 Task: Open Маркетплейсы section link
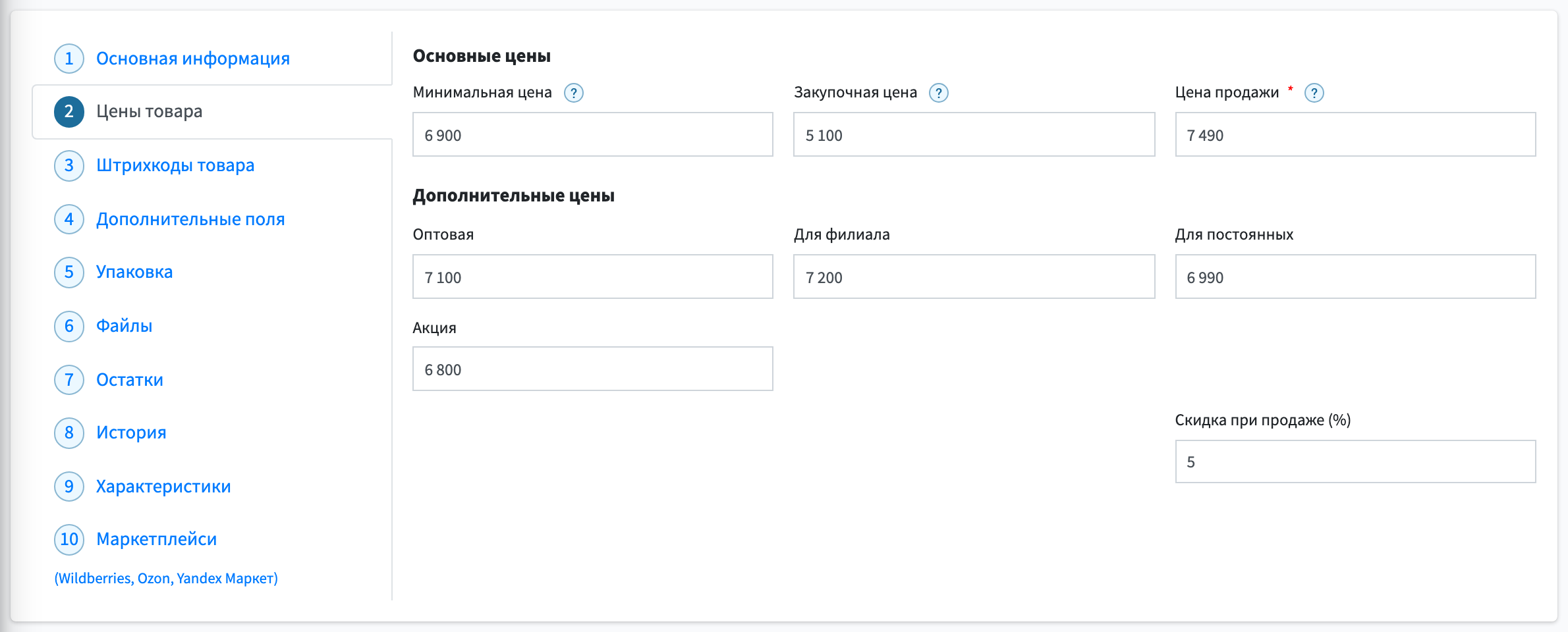coord(157,539)
